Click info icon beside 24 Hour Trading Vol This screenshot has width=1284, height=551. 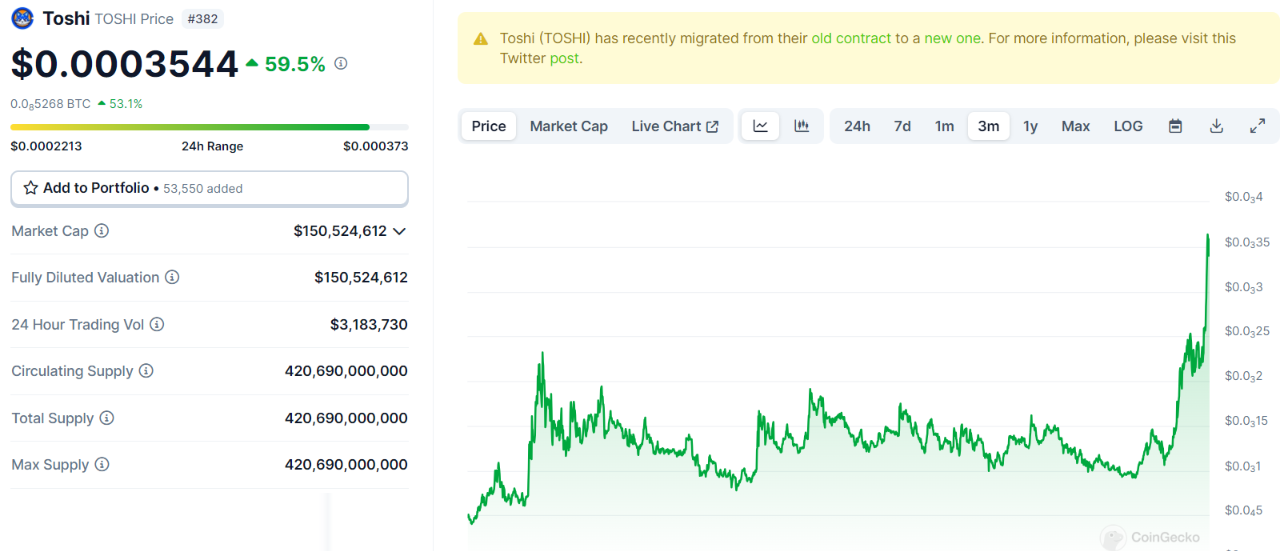[157, 325]
